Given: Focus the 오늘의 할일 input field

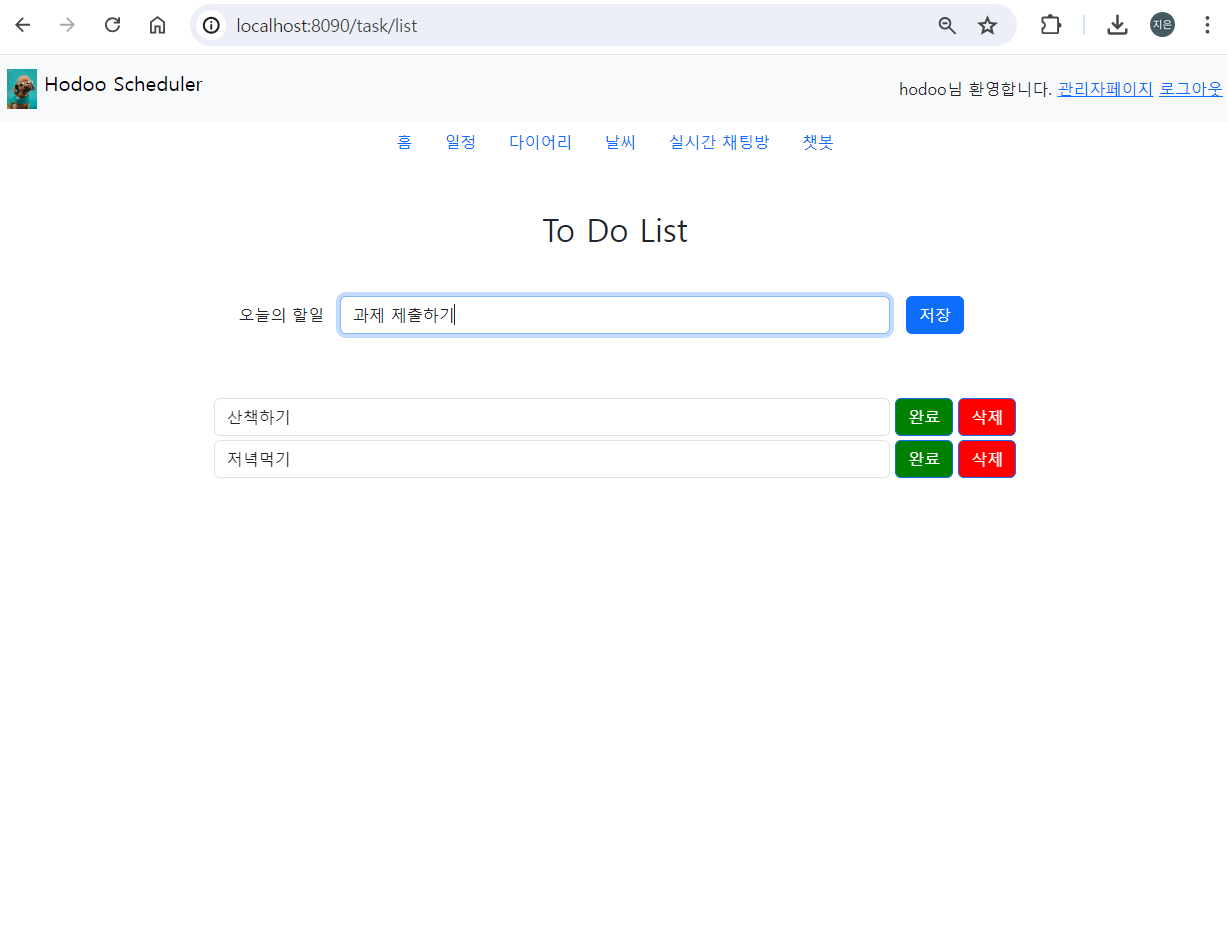Looking at the screenshot, I should point(615,315).
